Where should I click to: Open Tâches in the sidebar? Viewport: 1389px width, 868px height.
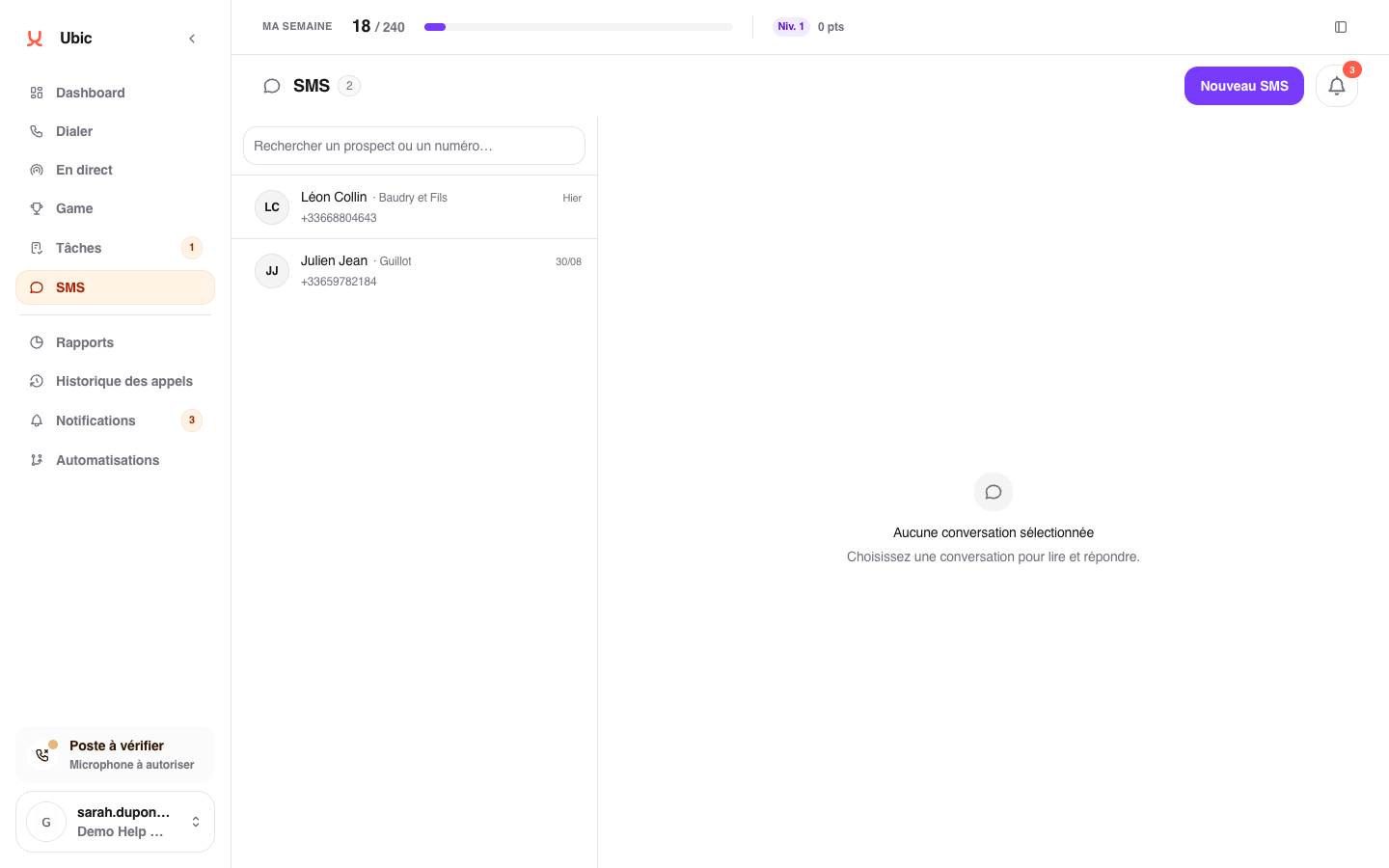tap(115, 248)
